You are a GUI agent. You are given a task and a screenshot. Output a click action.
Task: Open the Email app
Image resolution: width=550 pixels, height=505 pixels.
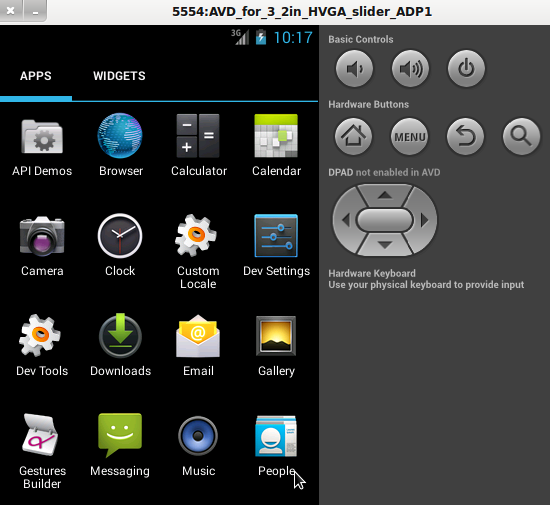pyautogui.click(x=198, y=345)
